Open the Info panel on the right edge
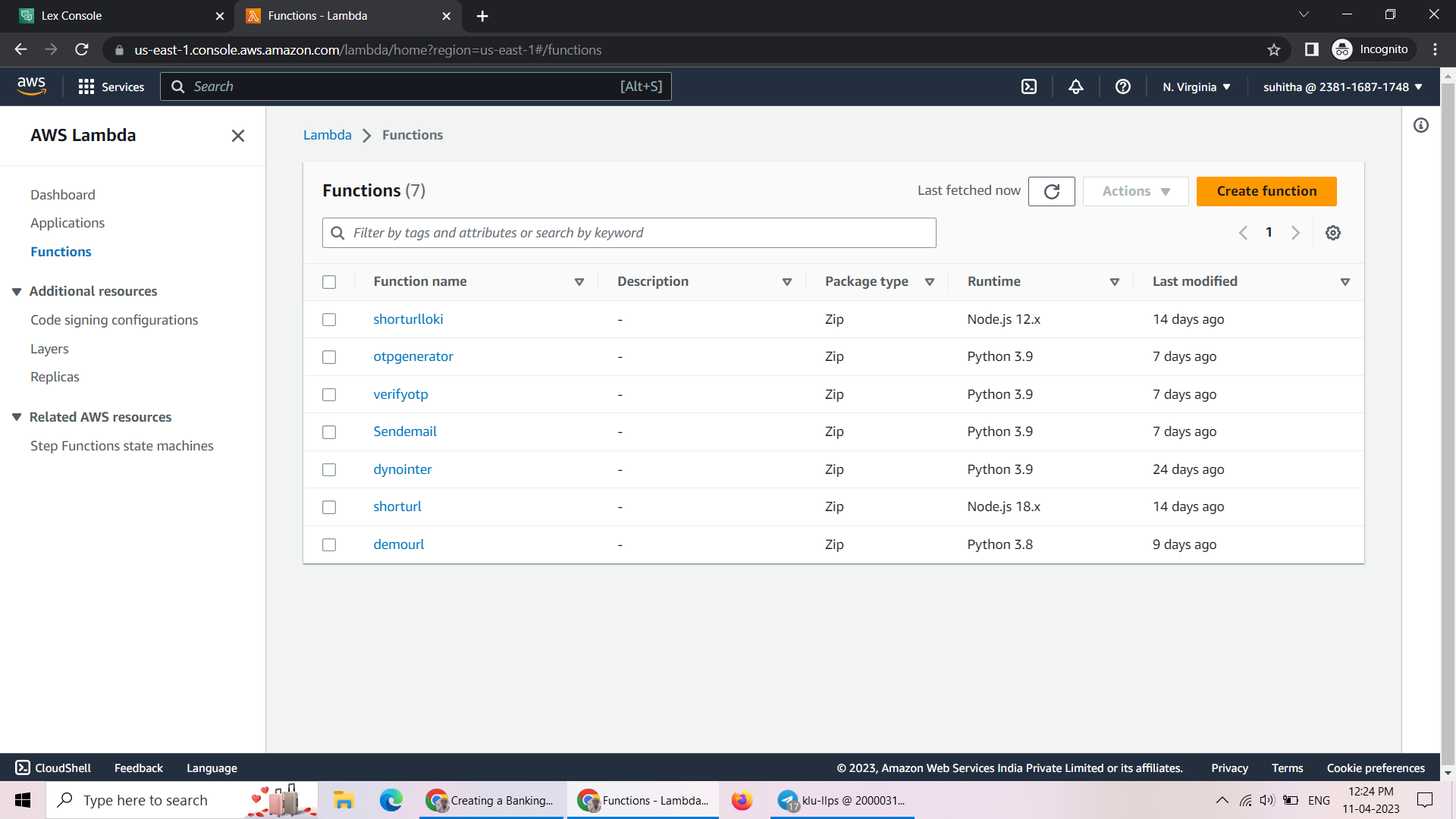 click(1422, 125)
